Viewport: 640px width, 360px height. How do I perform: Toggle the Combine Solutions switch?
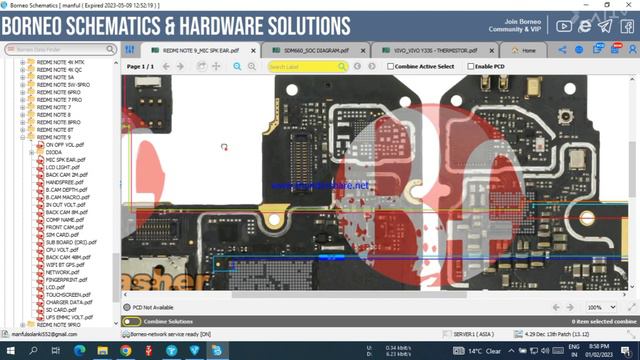131,322
